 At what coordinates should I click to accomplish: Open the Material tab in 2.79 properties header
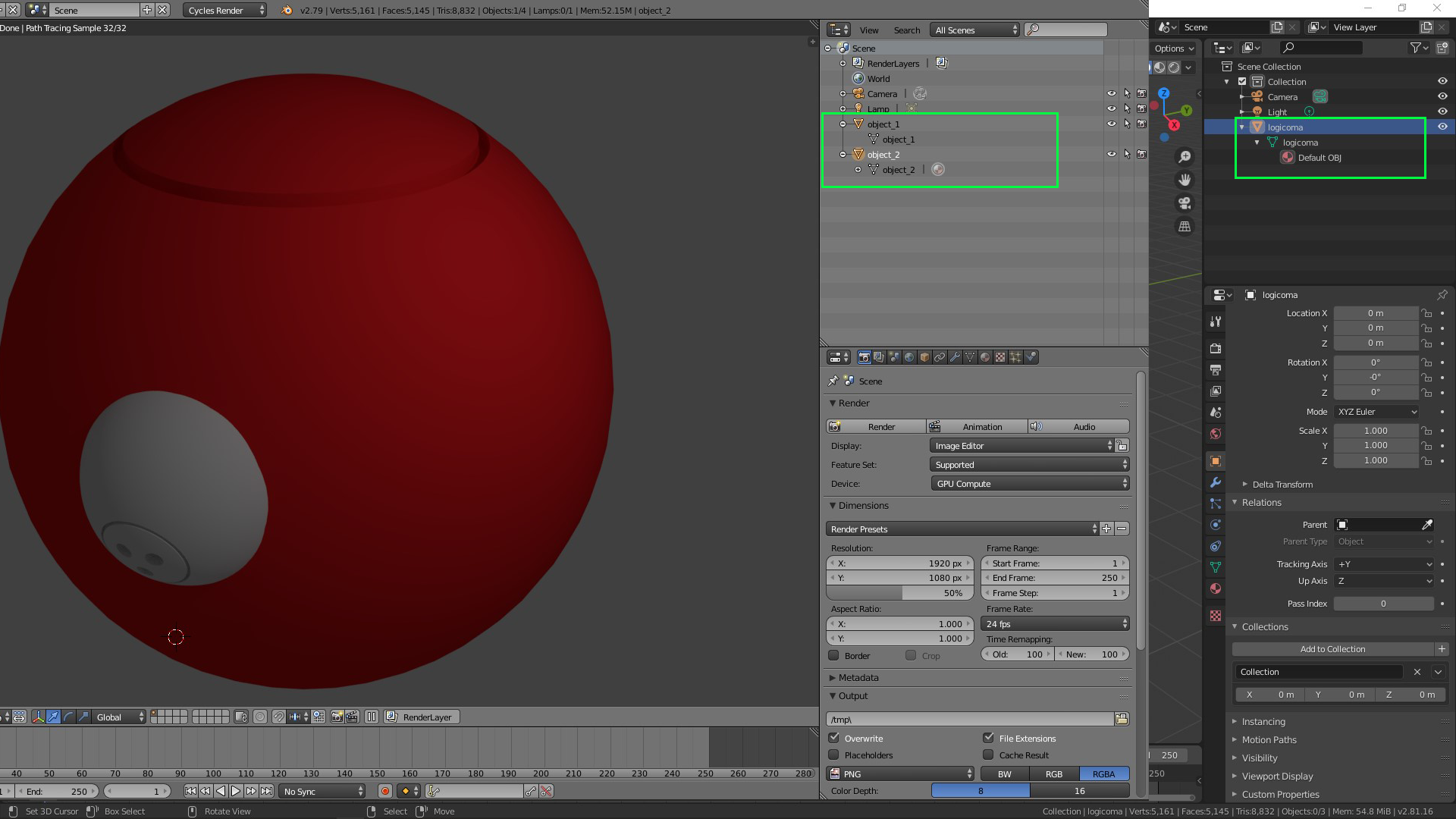pyautogui.click(x=985, y=357)
